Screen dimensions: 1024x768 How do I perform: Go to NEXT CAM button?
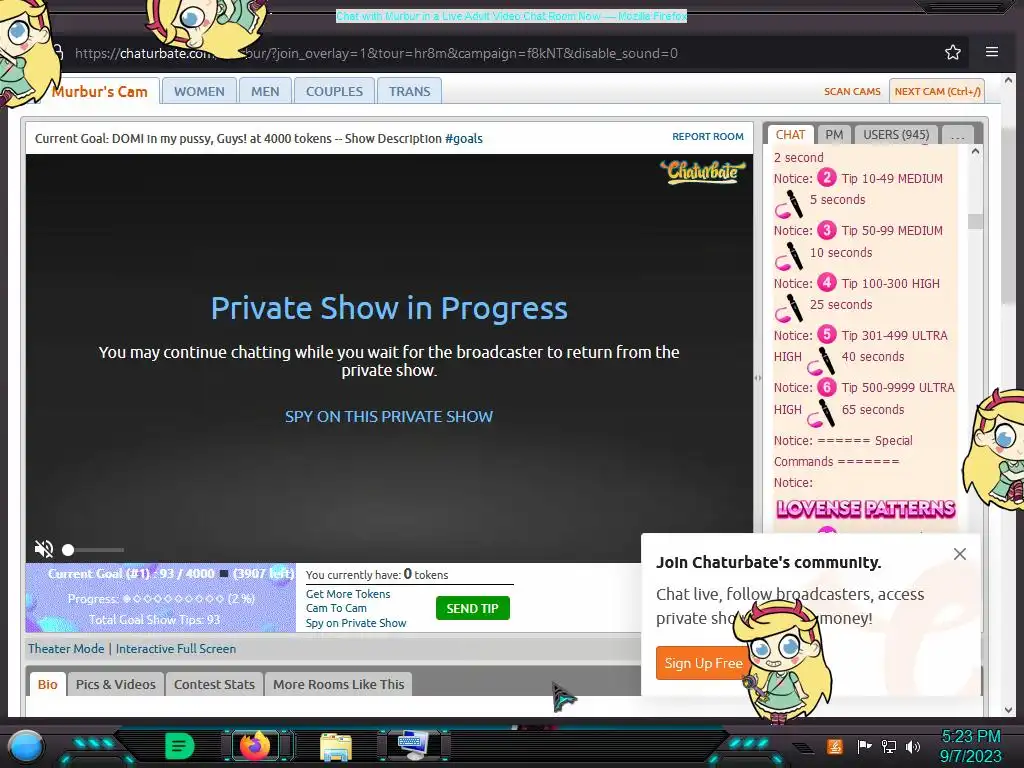tap(937, 91)
